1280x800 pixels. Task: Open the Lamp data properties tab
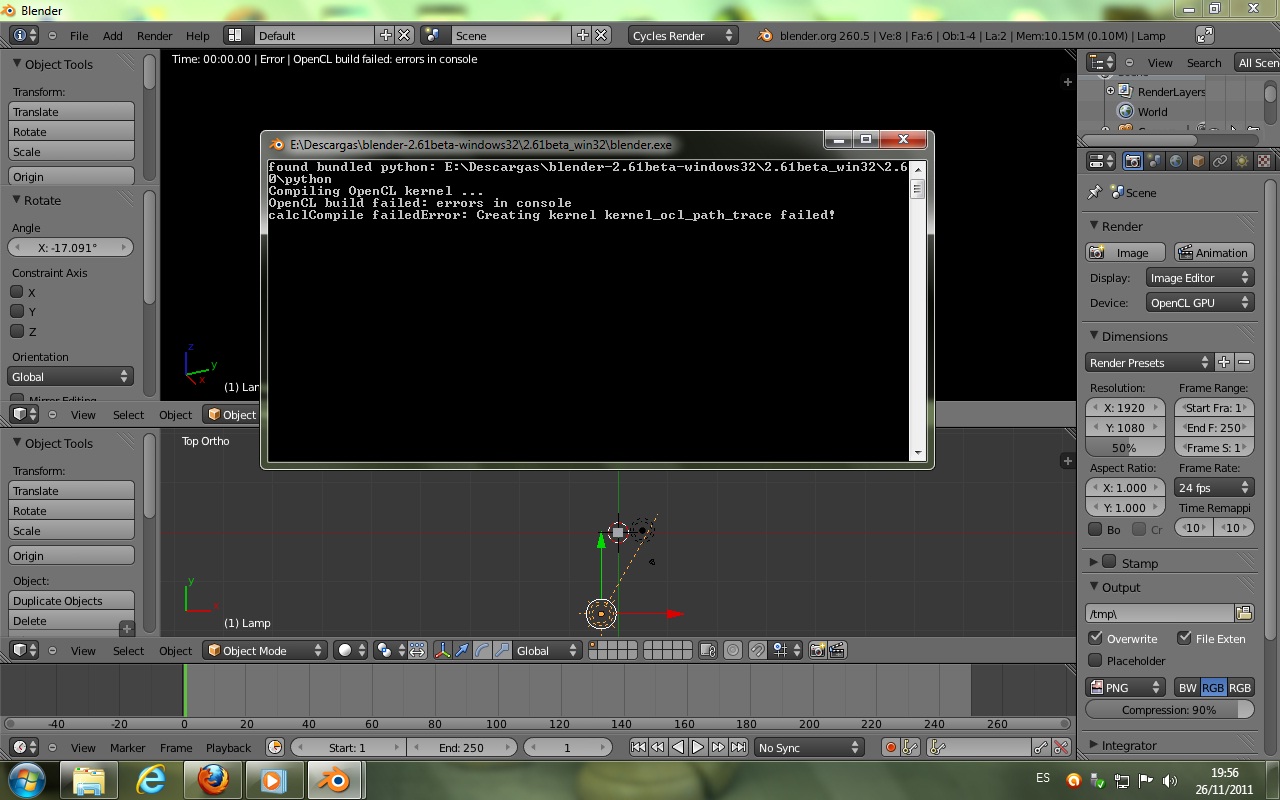coord(1242,161)
